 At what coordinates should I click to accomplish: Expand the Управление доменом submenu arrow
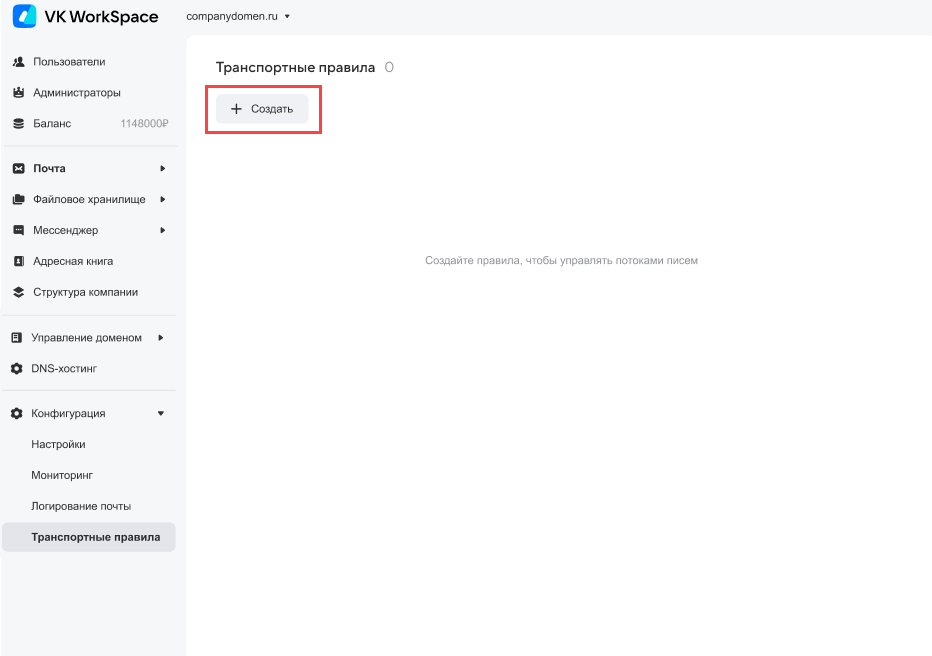pyautogui.click(x=161, y=338)
